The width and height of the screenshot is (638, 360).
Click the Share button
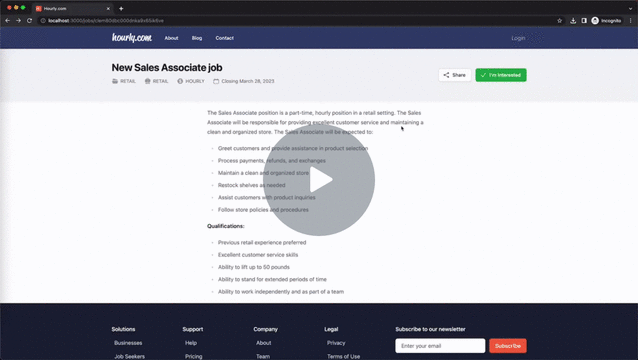tap(454, 75)
